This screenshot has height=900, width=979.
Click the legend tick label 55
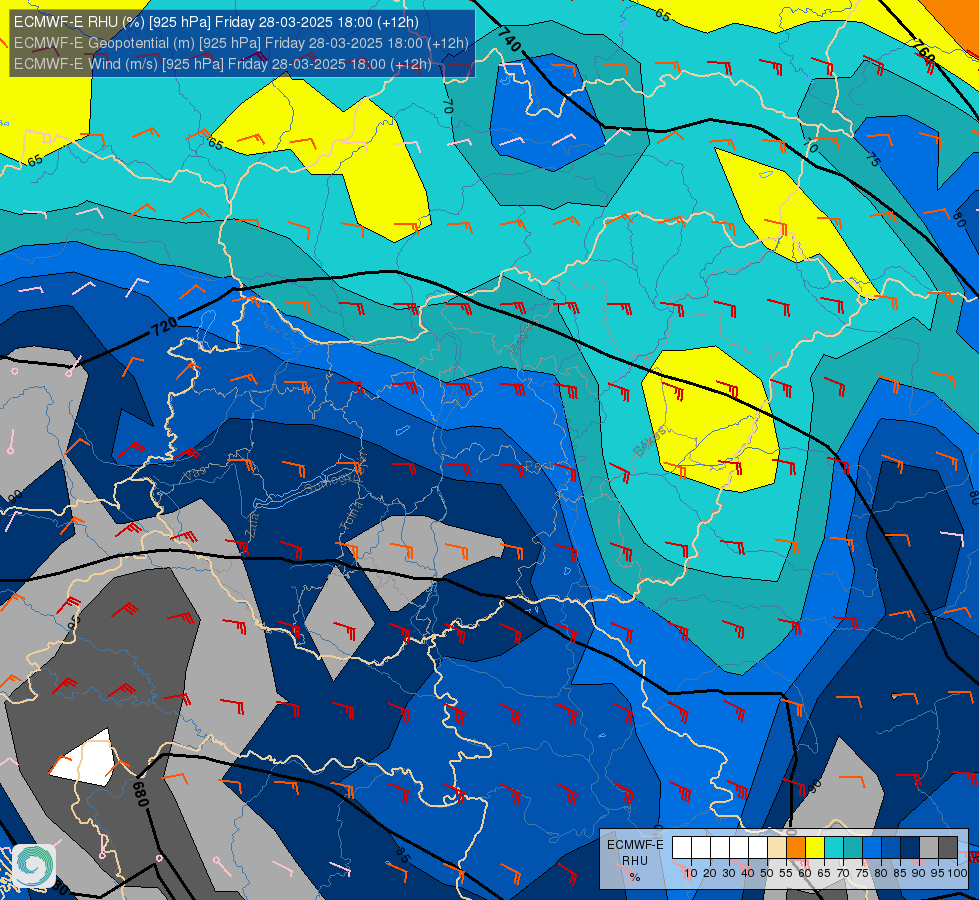point(786,873)
